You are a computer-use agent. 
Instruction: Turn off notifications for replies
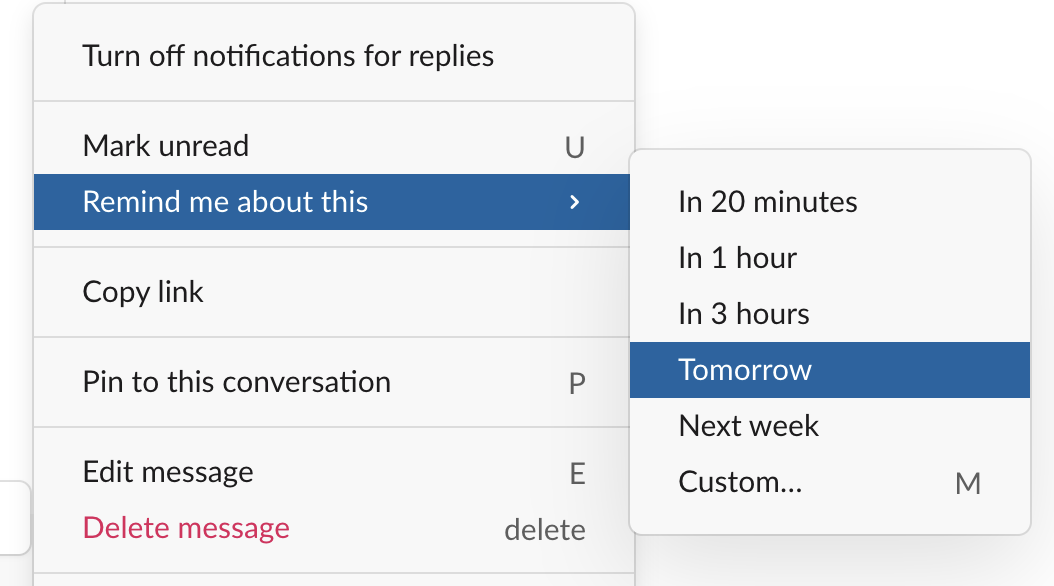[x=288, y=56]
